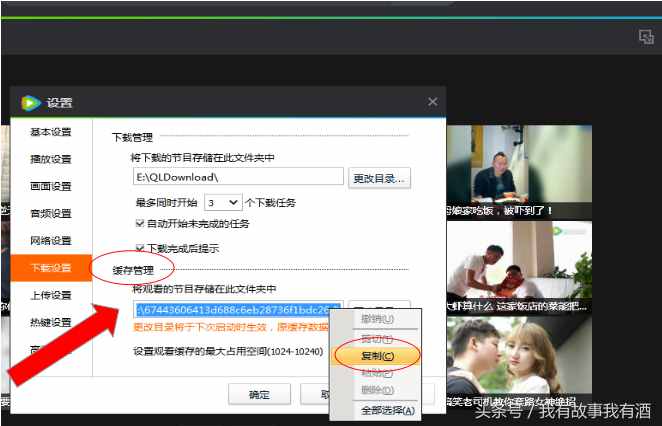Click the window mode icon at top right

click(646, 37)
